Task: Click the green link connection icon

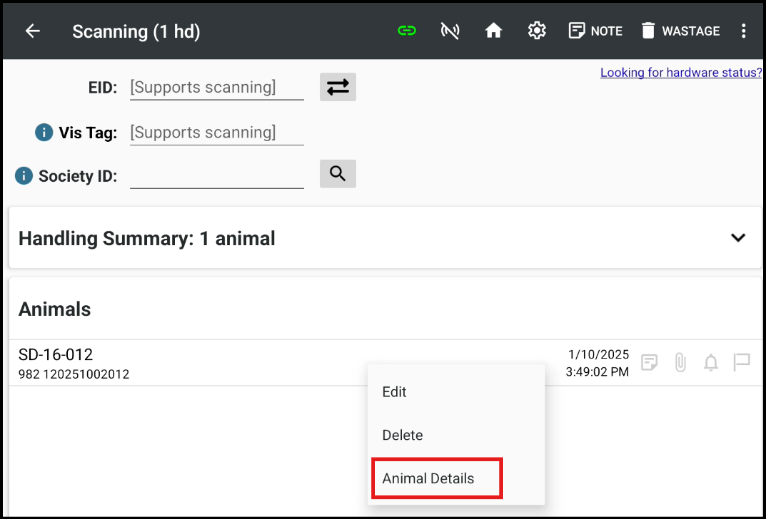Action: (406, 31)
